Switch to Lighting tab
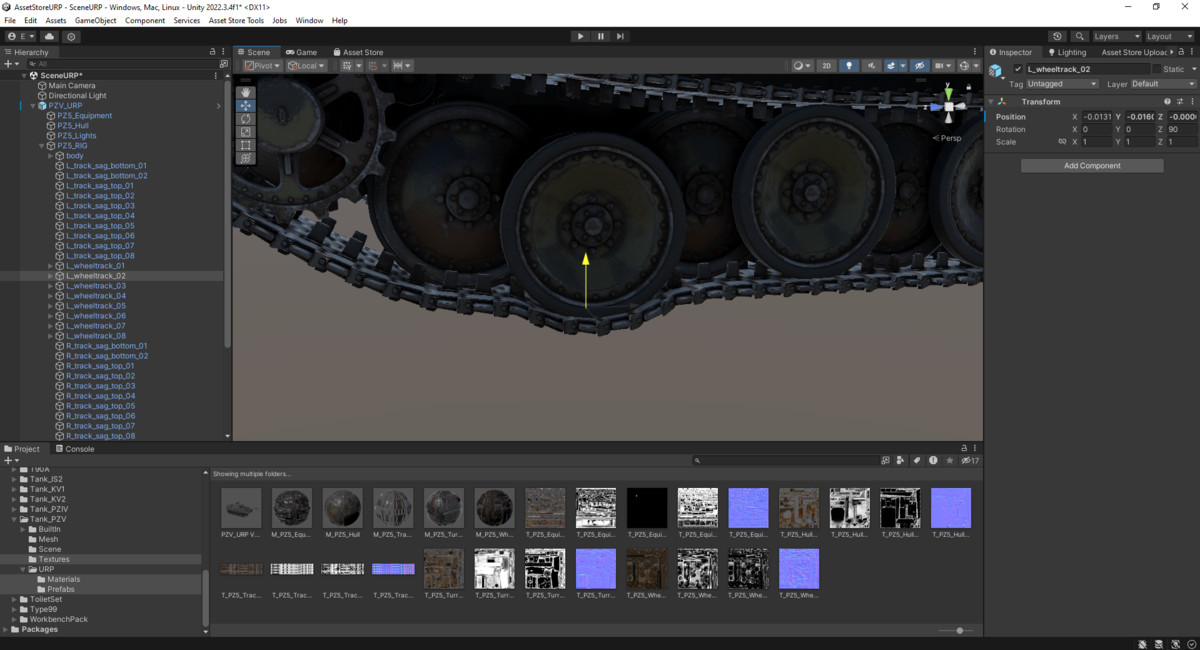This screenshot has width=1200, height=650. pos(1066,52)
